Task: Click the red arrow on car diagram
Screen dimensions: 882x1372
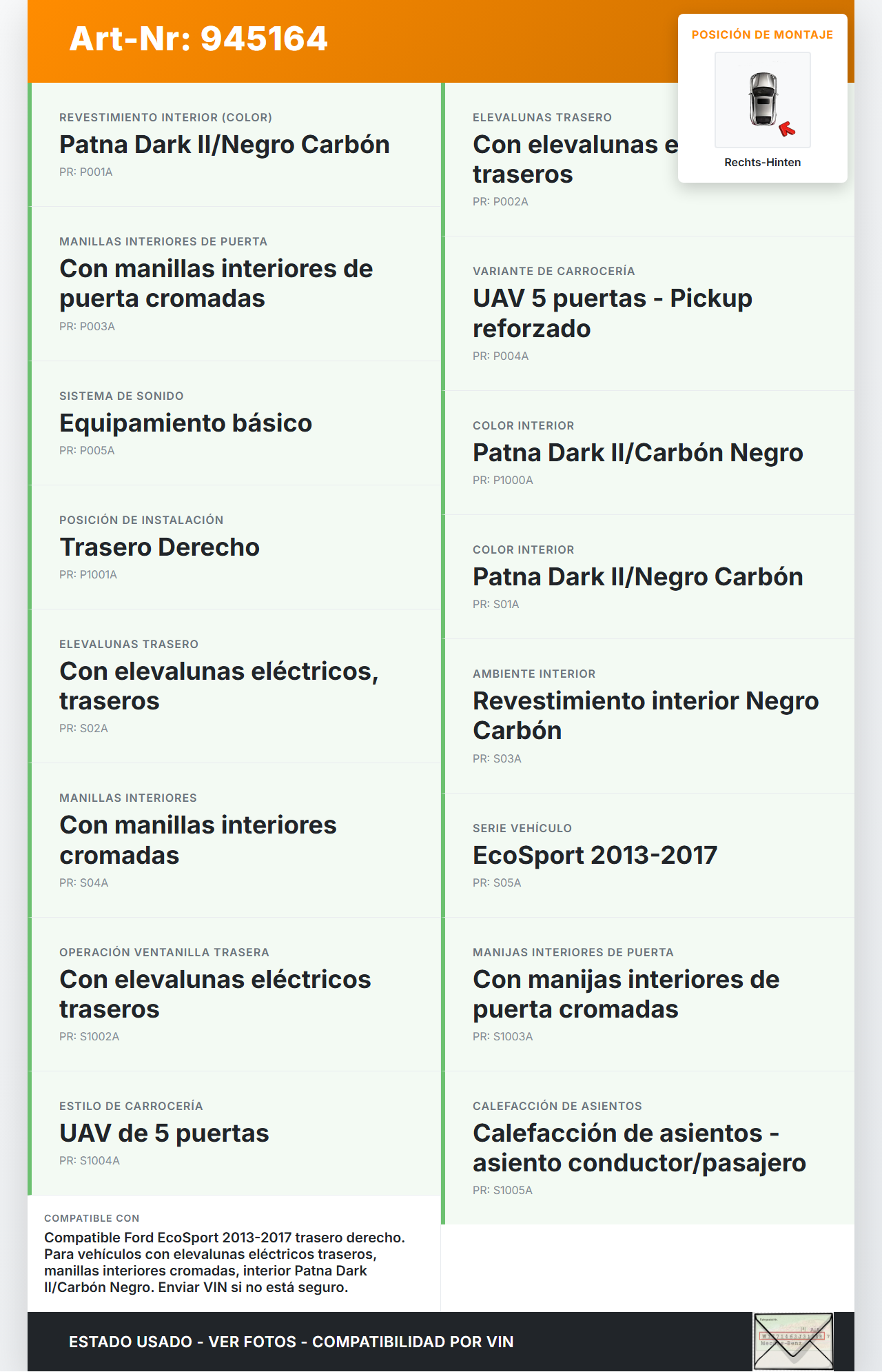Action: pos(786,129)
